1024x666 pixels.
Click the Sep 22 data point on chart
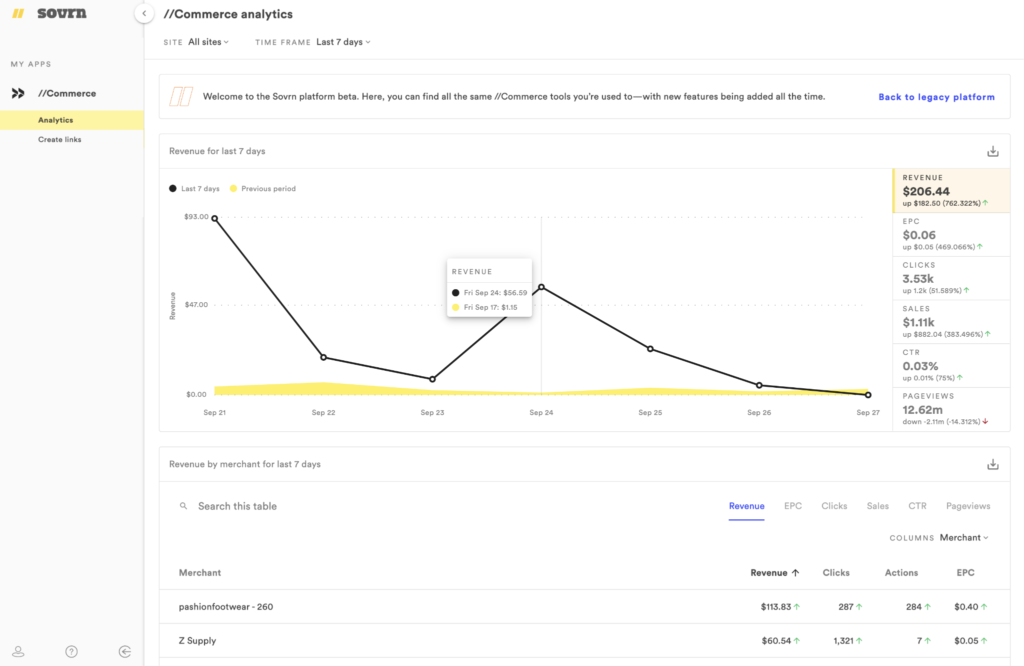[x=323, y=357]
